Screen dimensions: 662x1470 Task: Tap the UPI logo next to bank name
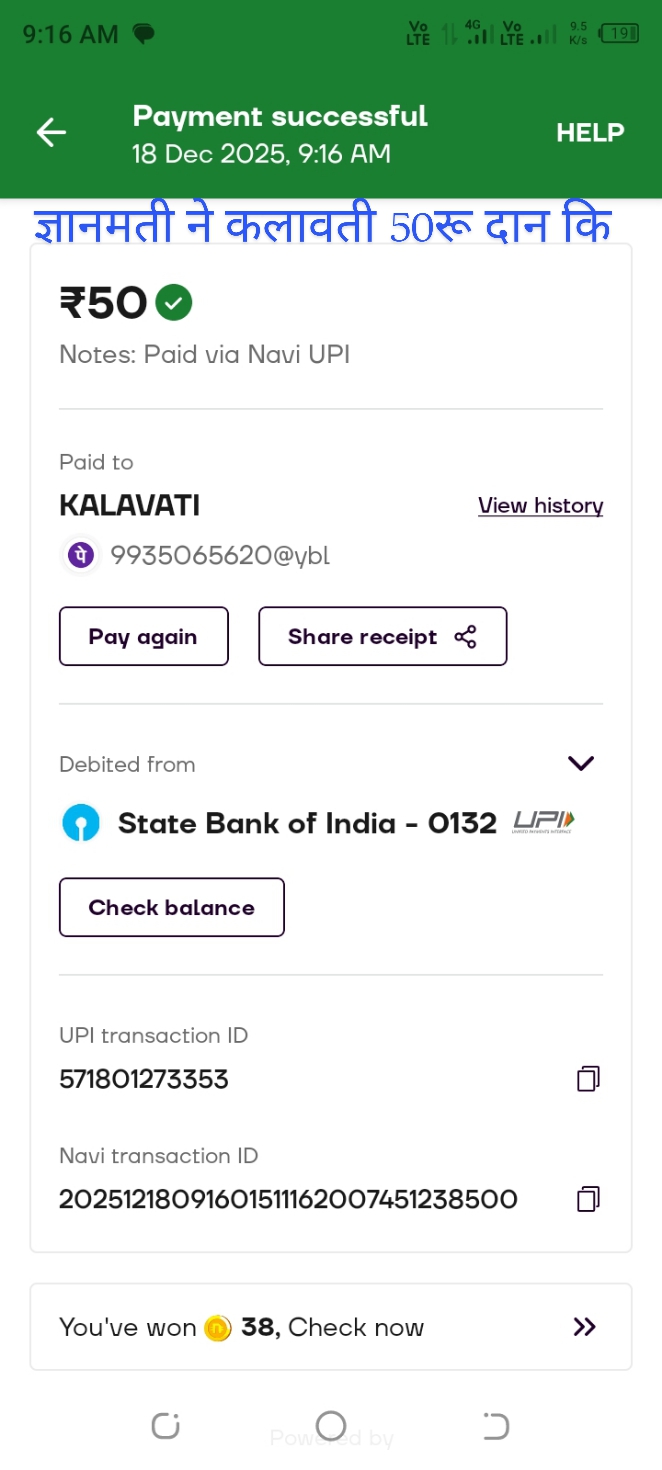click(543, 822)
